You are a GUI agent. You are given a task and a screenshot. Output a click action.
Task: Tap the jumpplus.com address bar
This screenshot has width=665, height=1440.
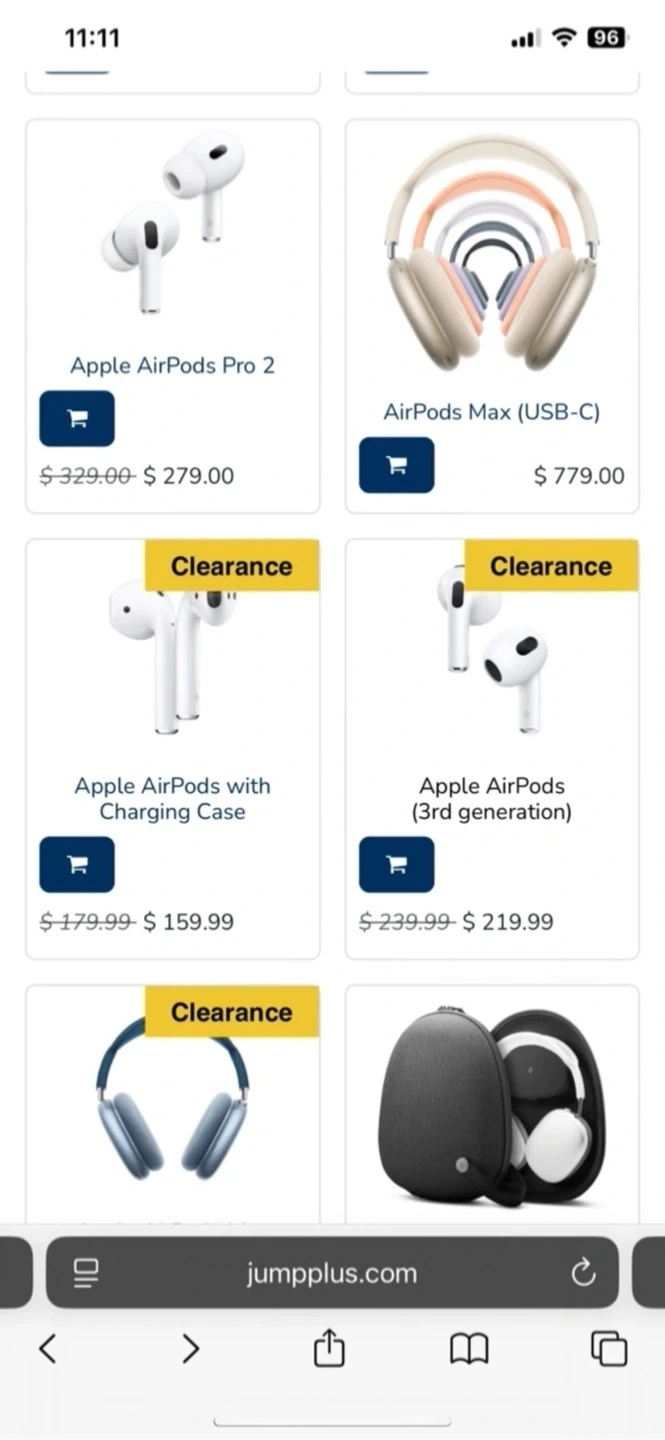coord(332,1273)
